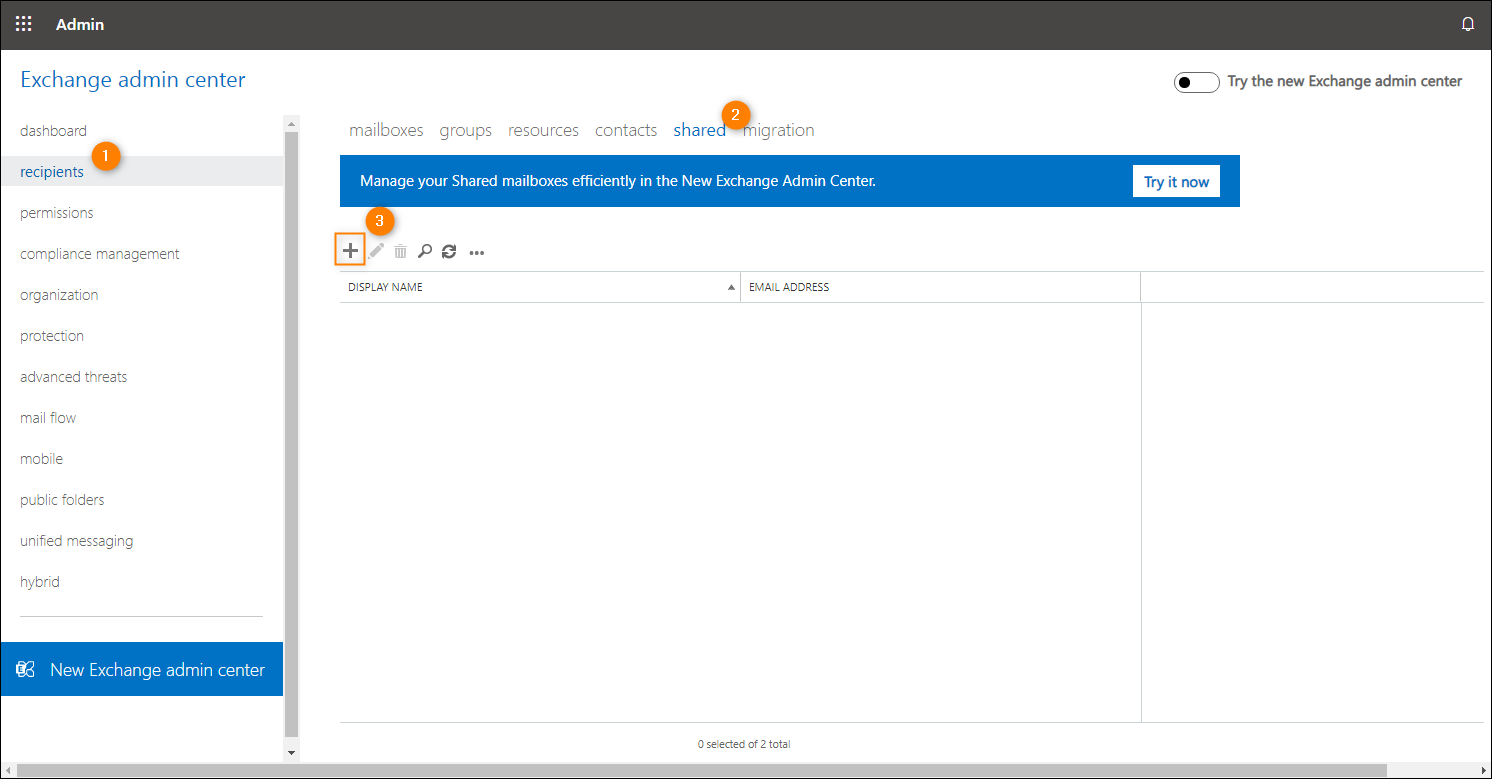Viewport: 1492px width, 779px height.
Task: Go to compliance management section
Action: [x=100, y=253]
